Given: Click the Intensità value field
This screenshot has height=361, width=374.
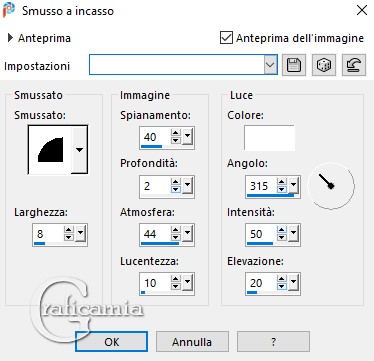Looking at the screenshot, I should pyautogui.click(x=261, y=234).
